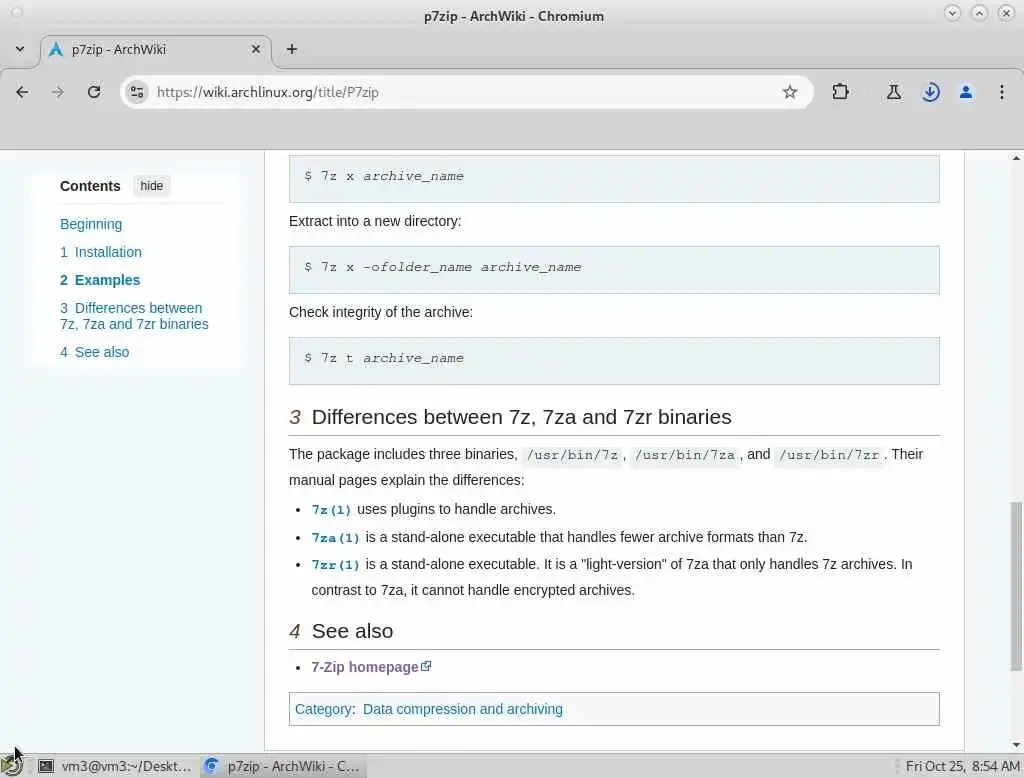Image resolution: width=1024 pixels, height=778 pixels.
Task: View site information icon in address bar
Action: pyautogui.click(x=136, y=92)
